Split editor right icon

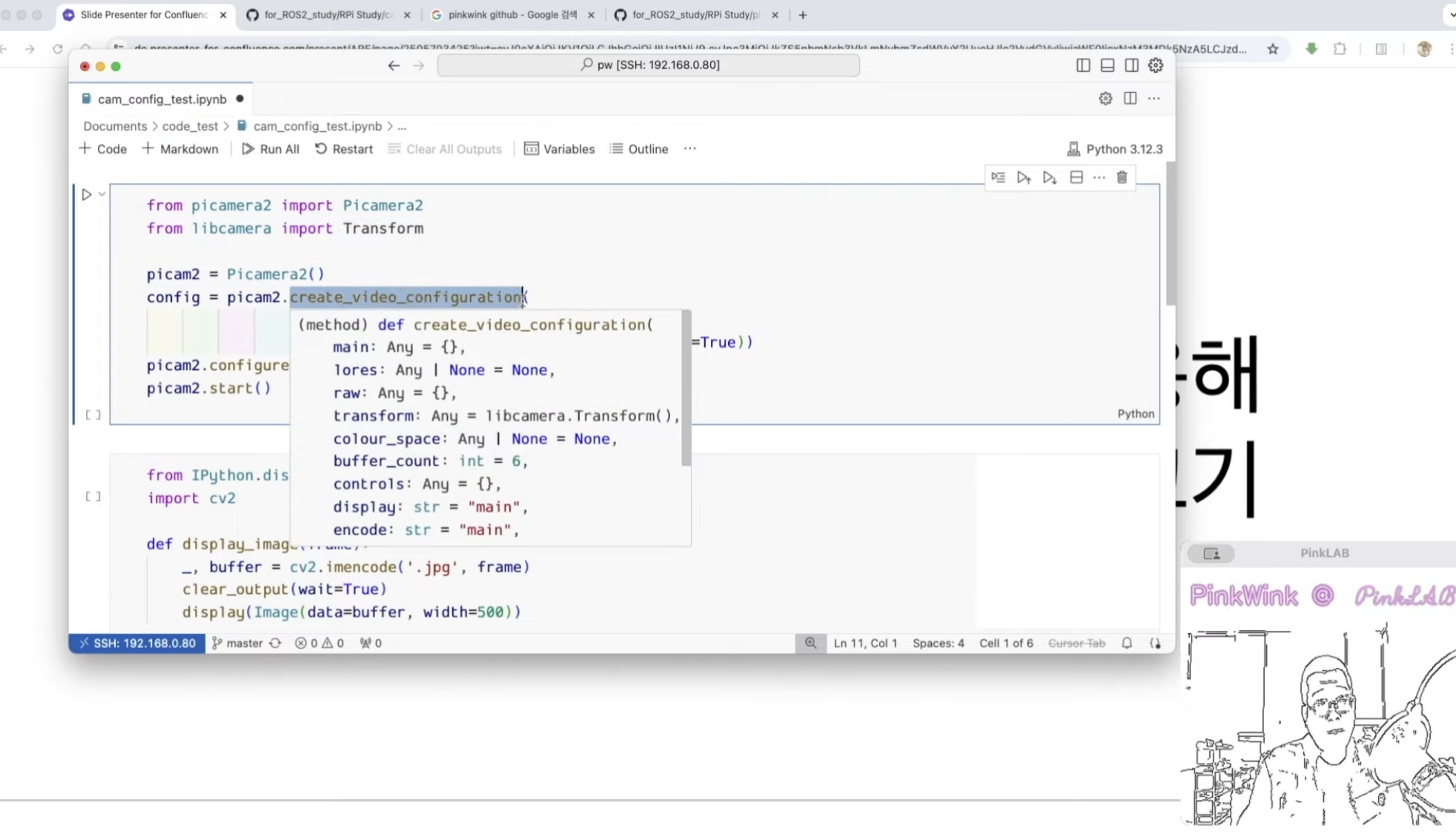tap(1130, 99)
